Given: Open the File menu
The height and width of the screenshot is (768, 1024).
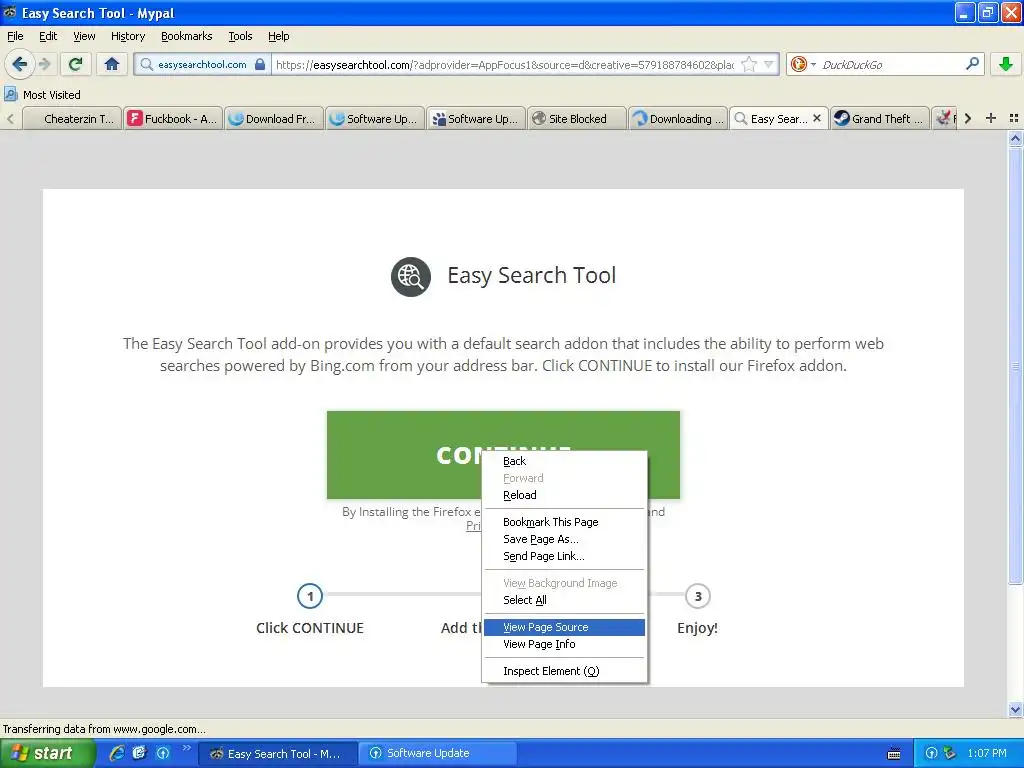Looking at the screenshot, I should click(15, 37).
